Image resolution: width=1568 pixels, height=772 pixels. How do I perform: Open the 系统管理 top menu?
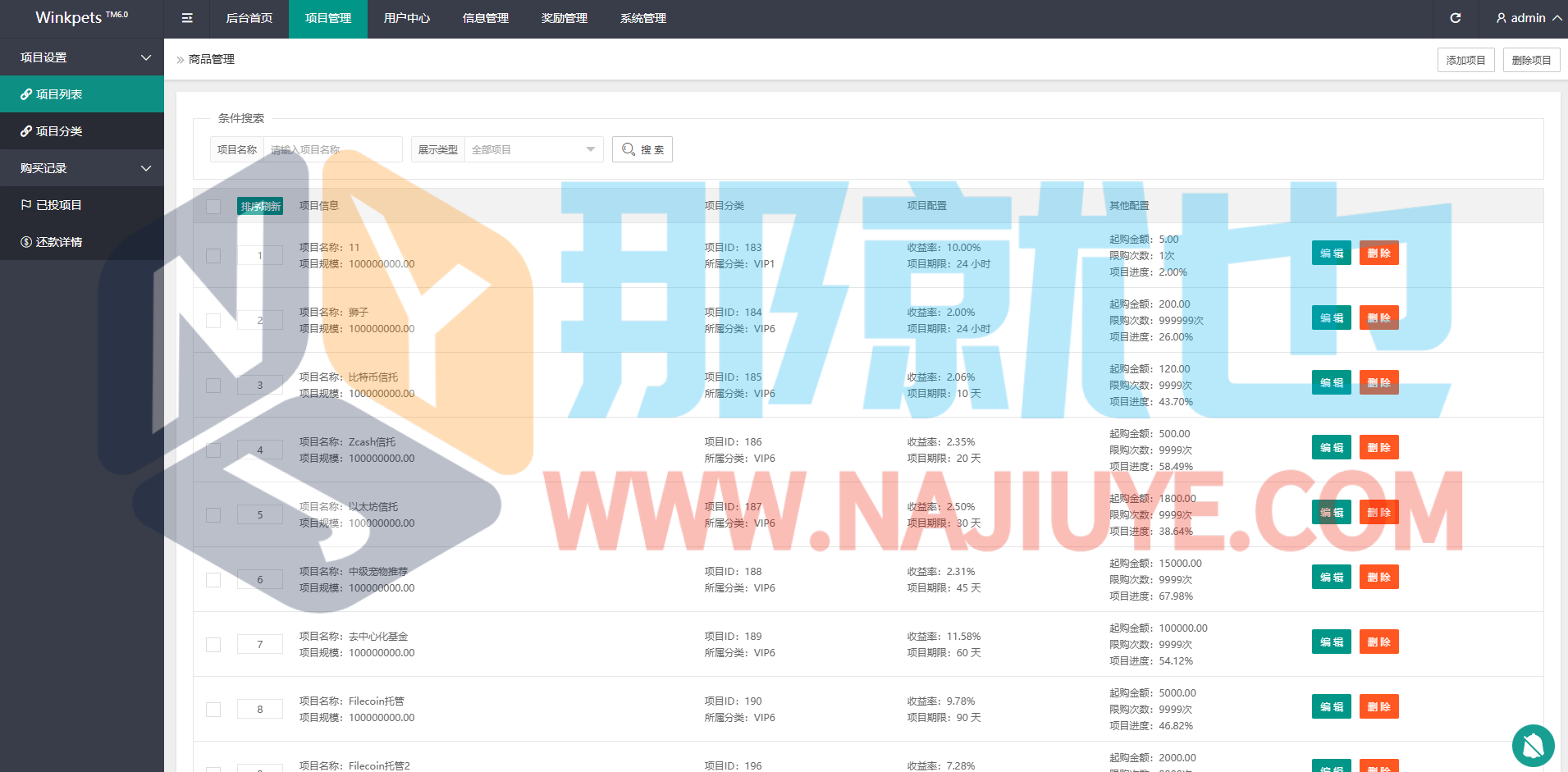point(643,18)
